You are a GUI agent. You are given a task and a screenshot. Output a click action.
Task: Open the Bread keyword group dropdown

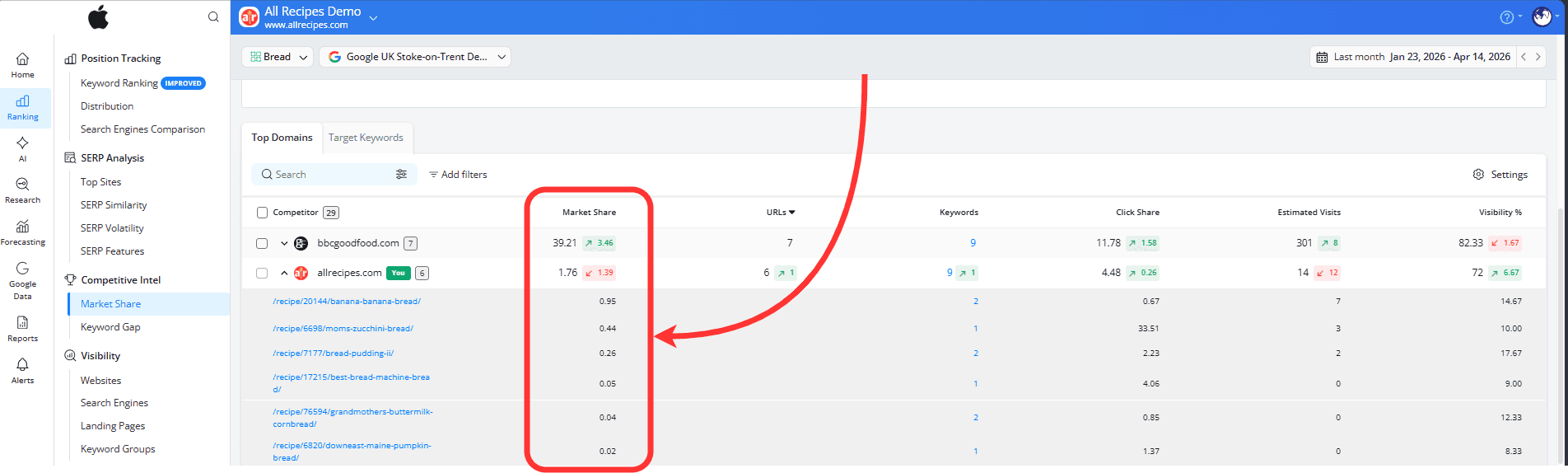click(x=278, y=57)
